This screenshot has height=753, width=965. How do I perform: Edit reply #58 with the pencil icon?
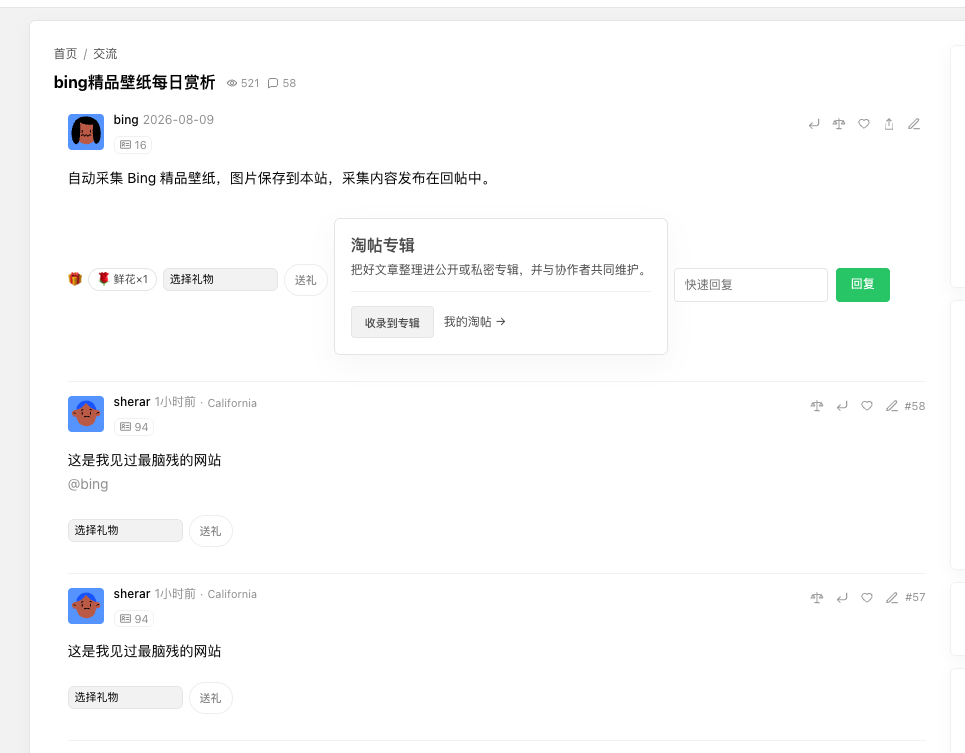[x=892, y=406]
